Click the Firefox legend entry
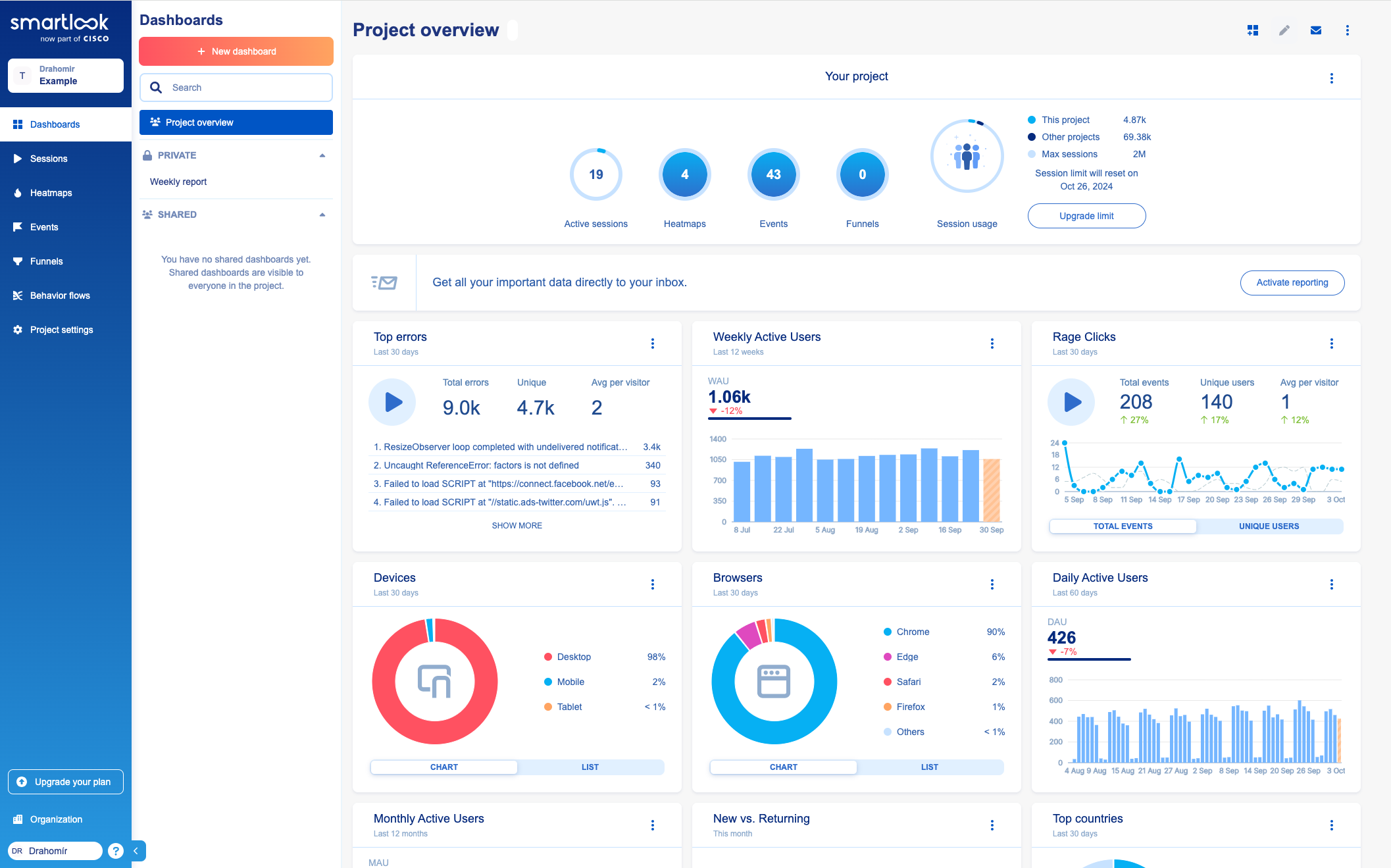 click(944, 707)
